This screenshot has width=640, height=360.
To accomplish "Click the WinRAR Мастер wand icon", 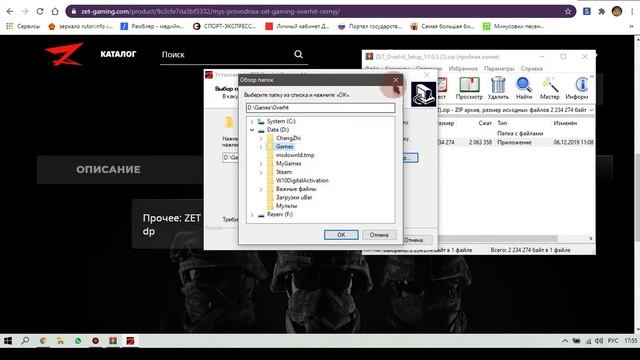I will click(x=549, y=88).
